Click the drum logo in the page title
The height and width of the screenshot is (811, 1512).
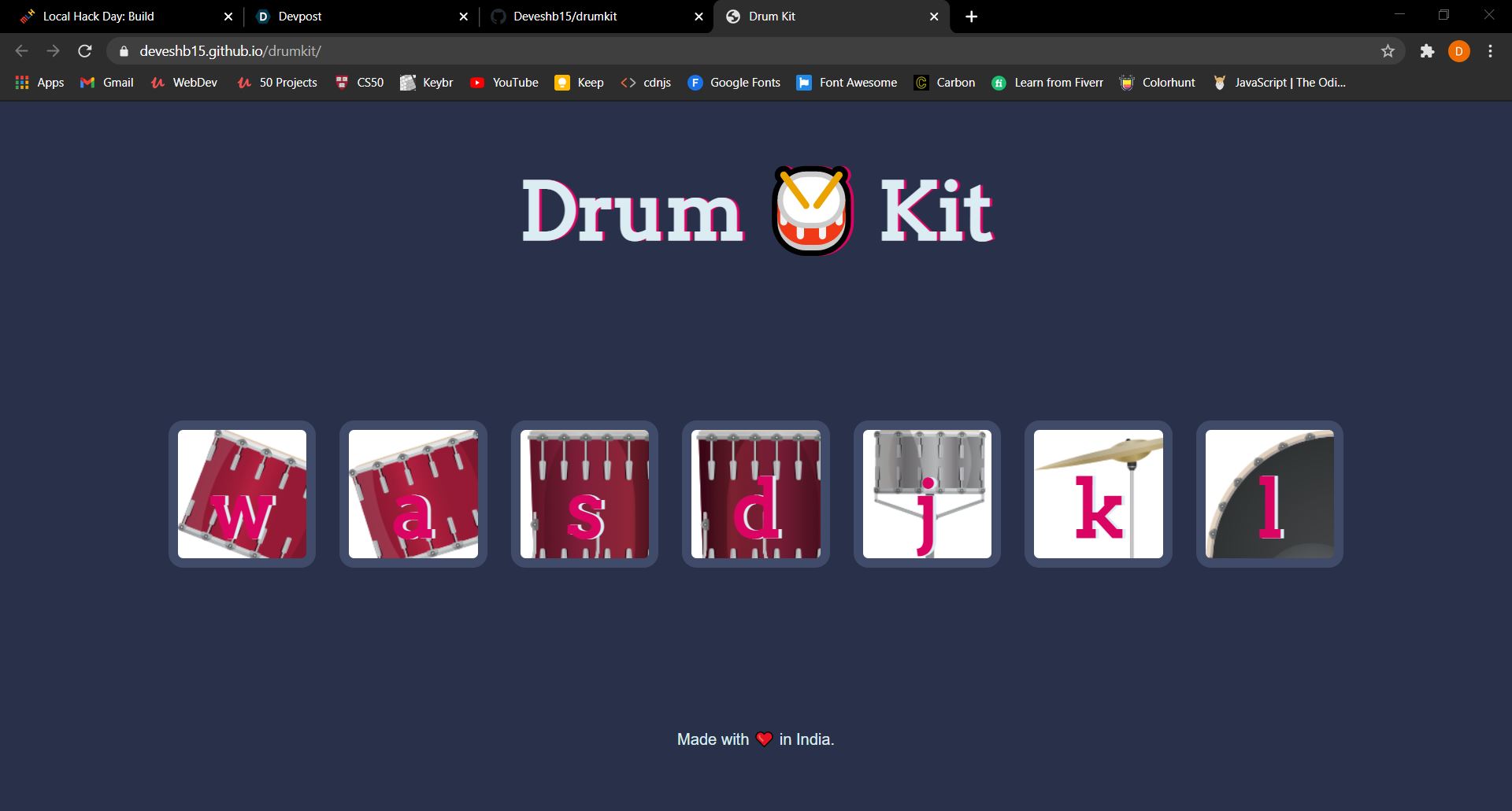pos(810,209)
